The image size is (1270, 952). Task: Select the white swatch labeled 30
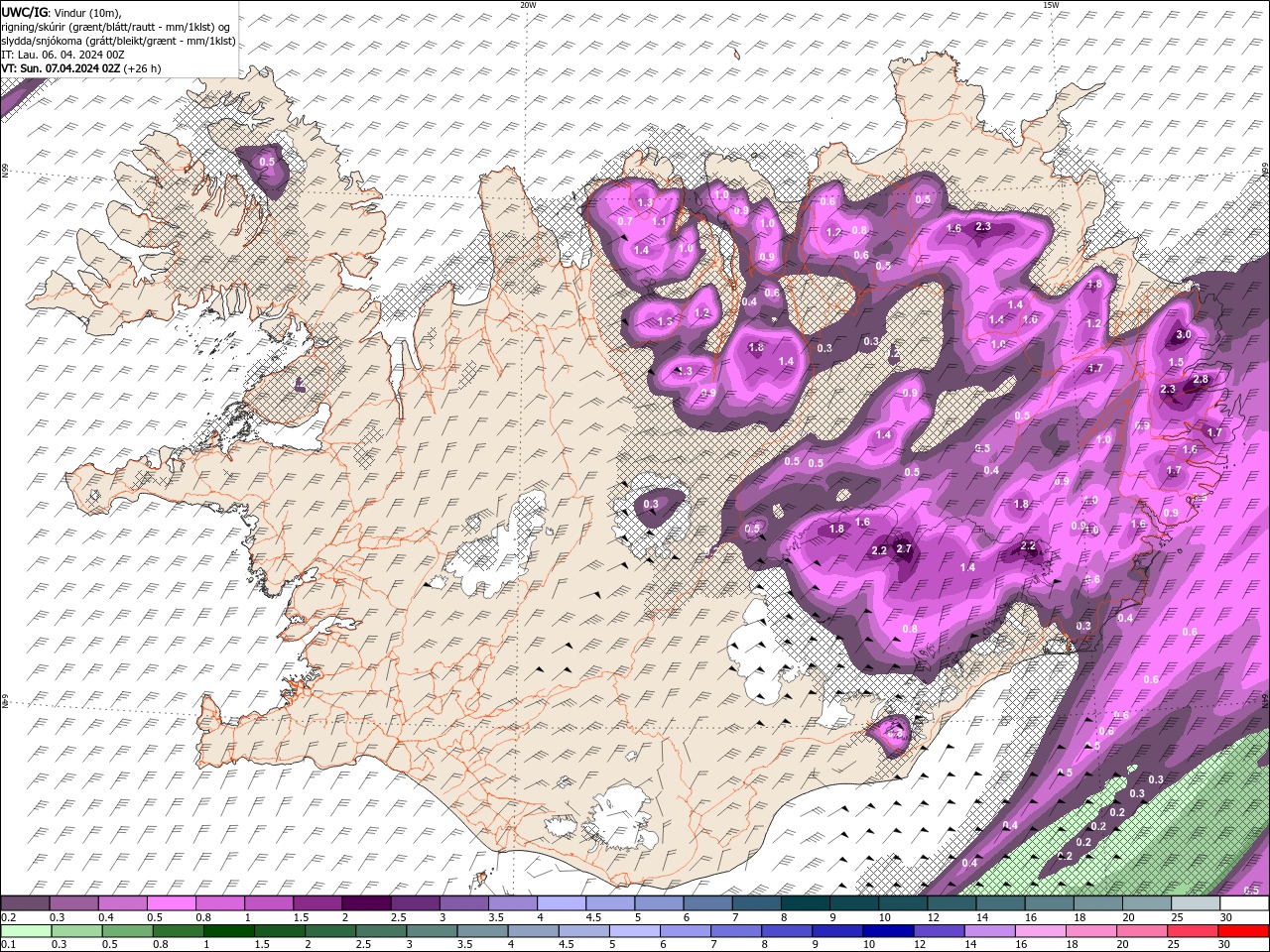1244,903
